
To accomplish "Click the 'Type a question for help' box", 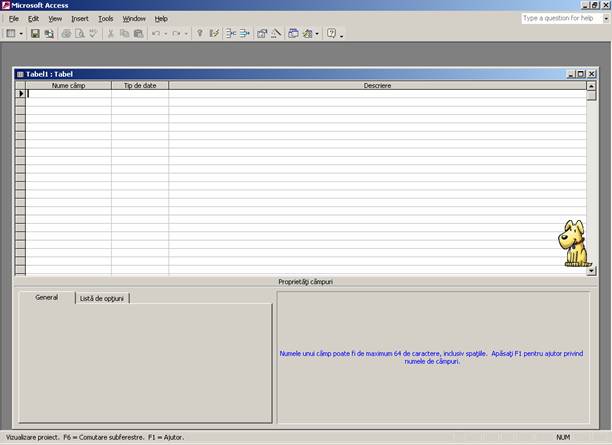I will 564,18.
